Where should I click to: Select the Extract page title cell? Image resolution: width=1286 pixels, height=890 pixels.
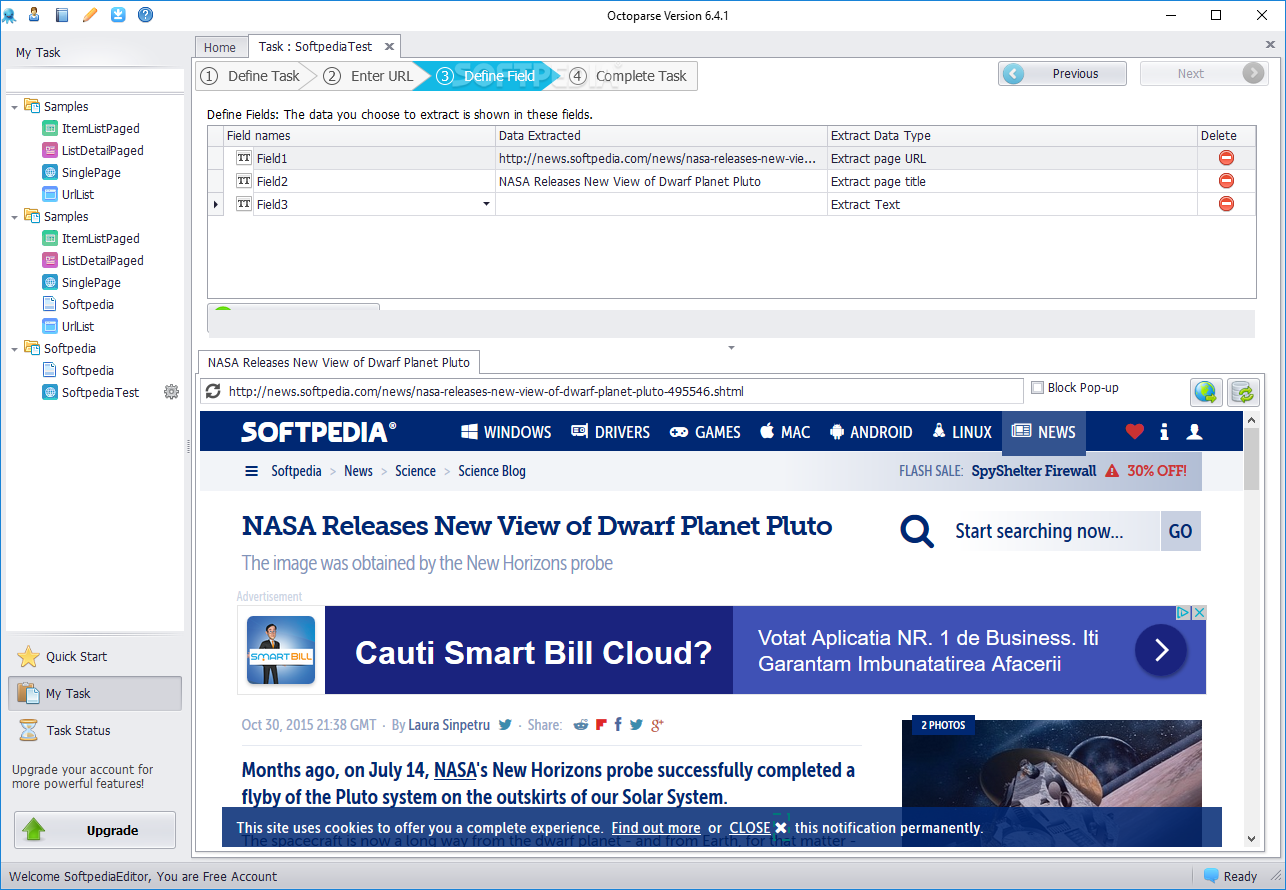click(x=1012, y=181)
